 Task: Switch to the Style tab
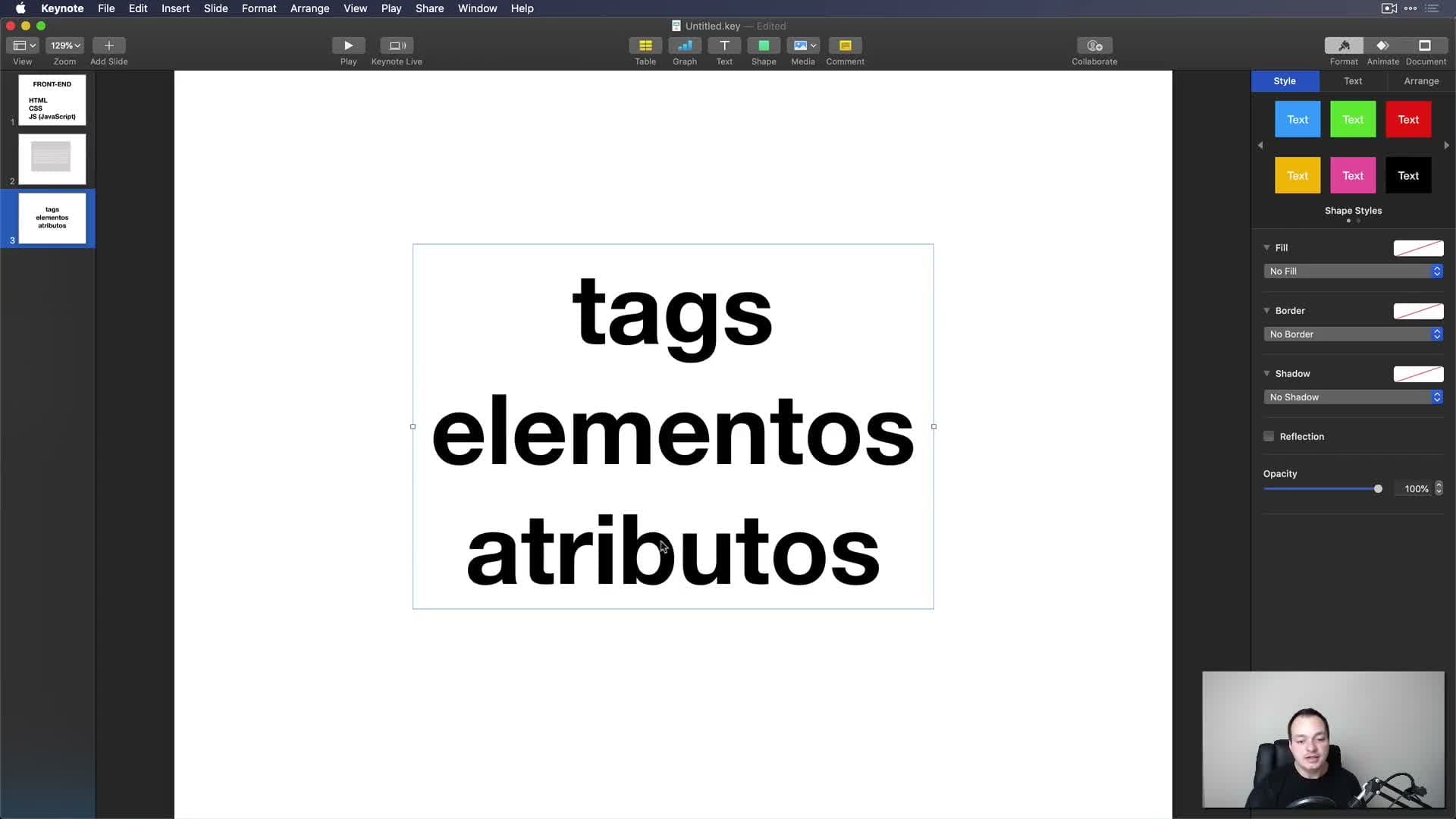pyautogui.click(x=1285, y=80)
